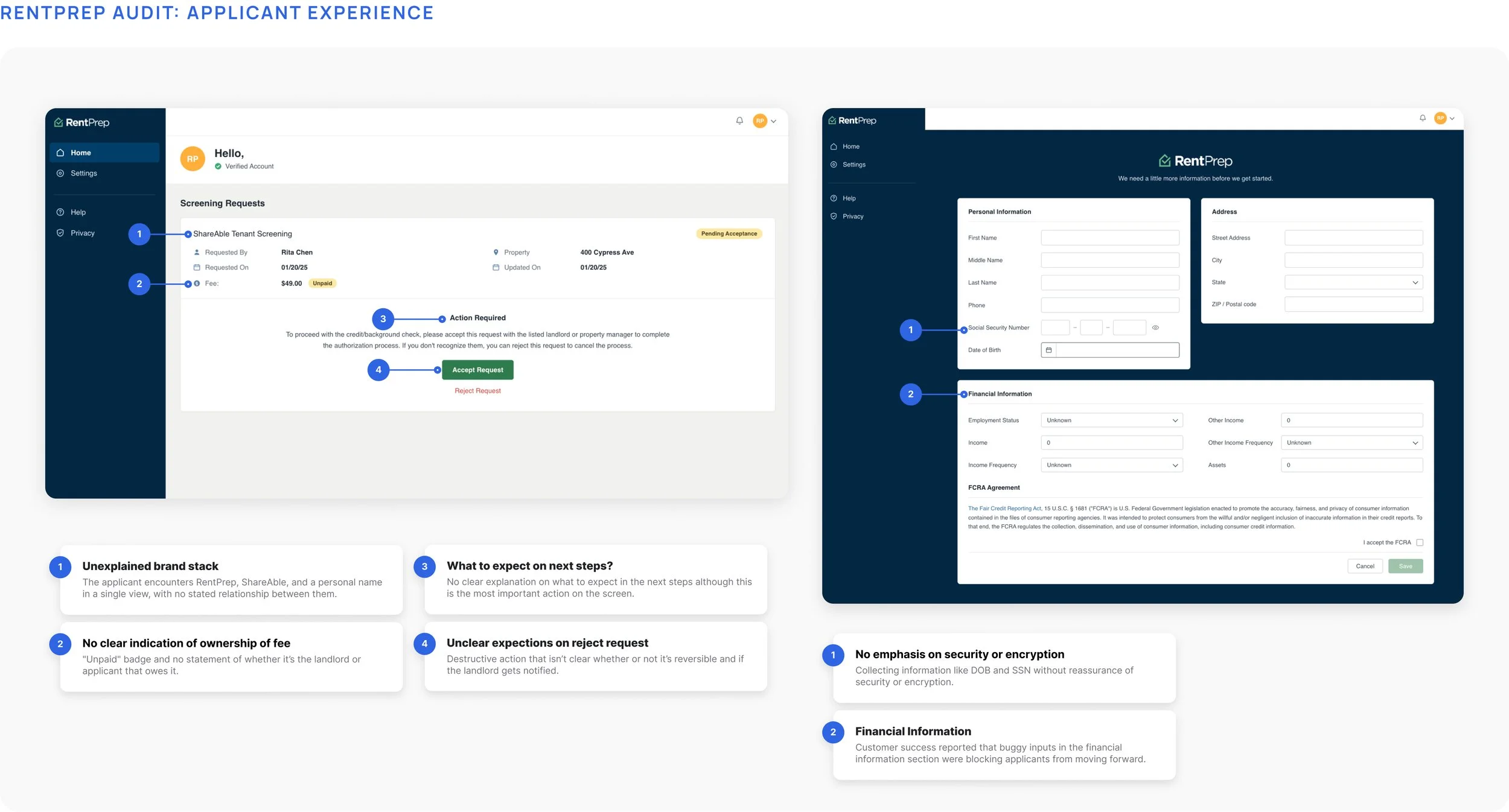The height and width of the screenshot is (812, 1509).
Task: Click the RentPrep logo in the right screen sidebar
Action: click(852, 121)
